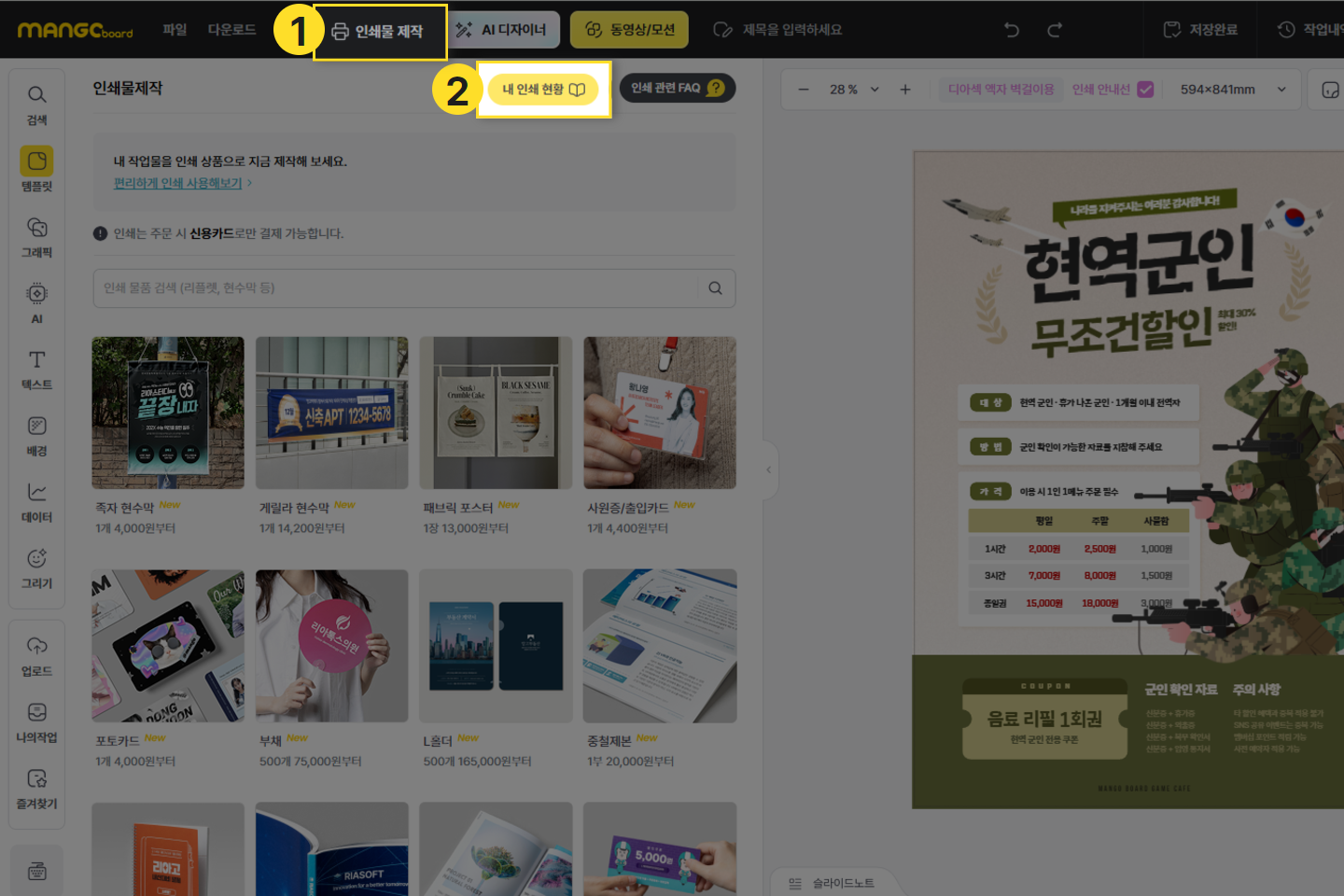Click the keyboard icon at sidebar bottom

(36, 871)
